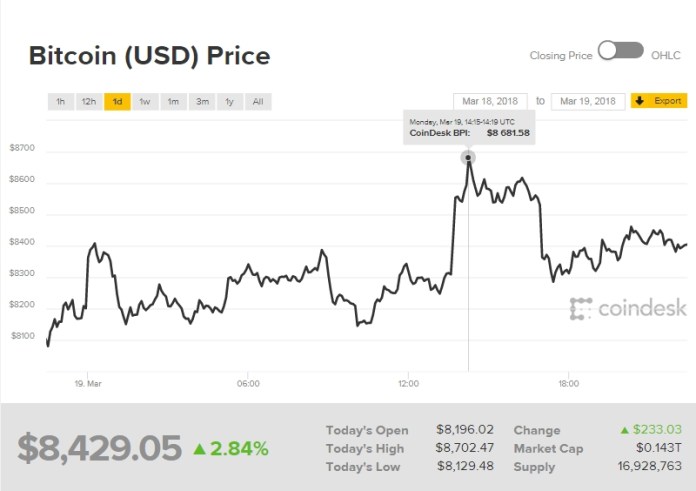Click the Closing Price label
Viewport: 696px width, 491px height.
coord(560,56)
